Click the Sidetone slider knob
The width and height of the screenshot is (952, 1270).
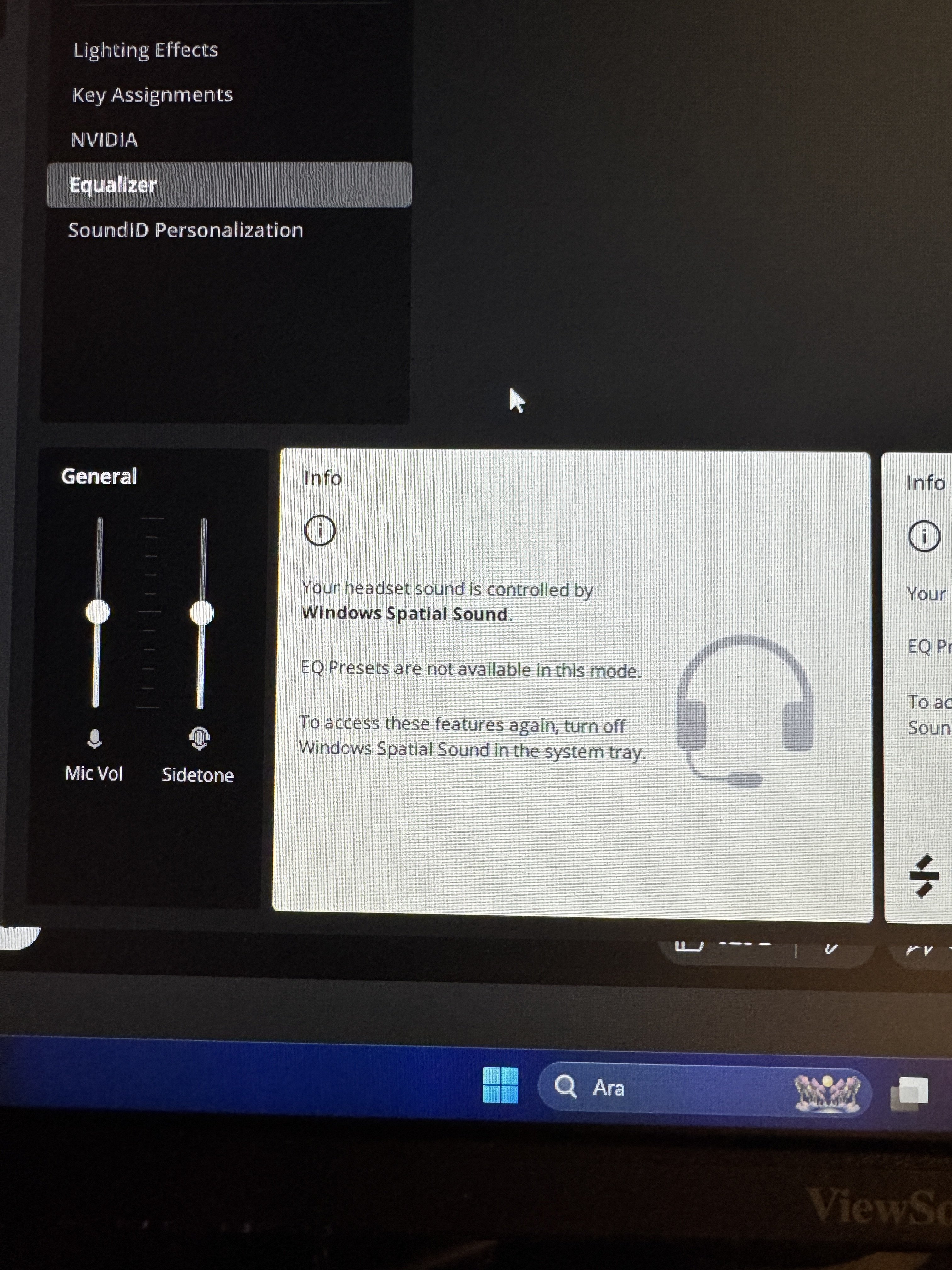coord(202,613)
